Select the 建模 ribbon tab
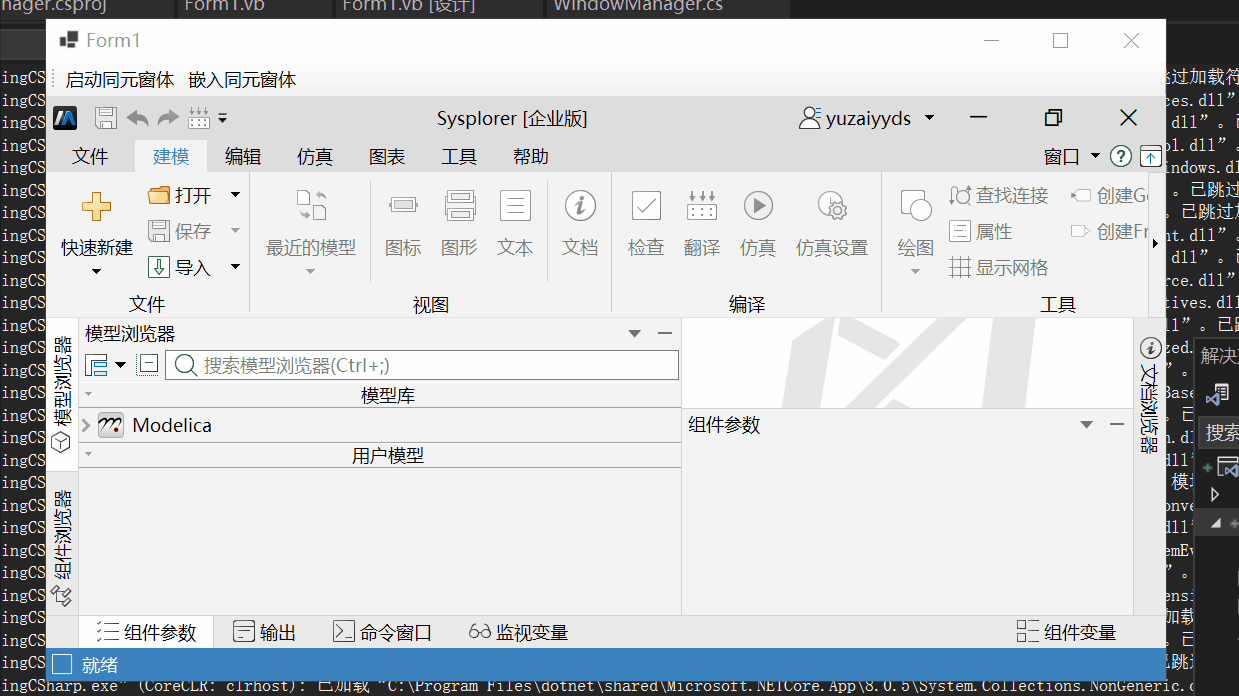The image size is (1239, 696). click(x=171, y=157)
